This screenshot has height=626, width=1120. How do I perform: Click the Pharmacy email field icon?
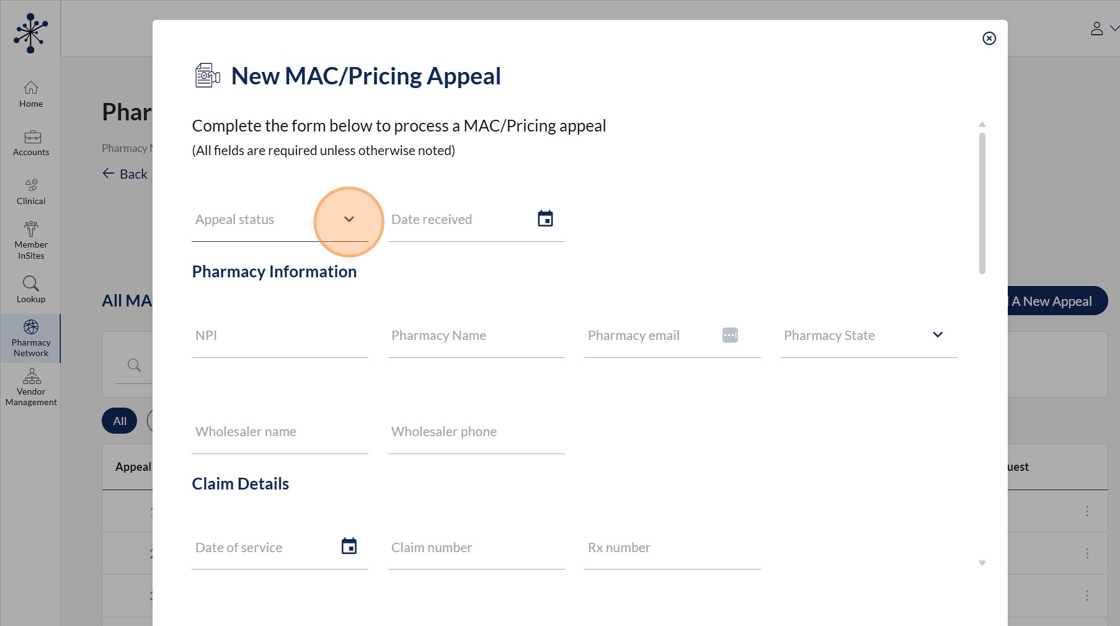730,335
